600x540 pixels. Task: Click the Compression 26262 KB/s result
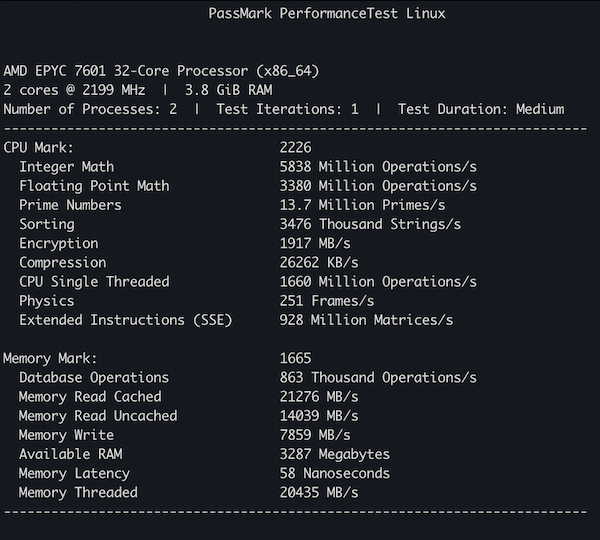pos(319,263)
